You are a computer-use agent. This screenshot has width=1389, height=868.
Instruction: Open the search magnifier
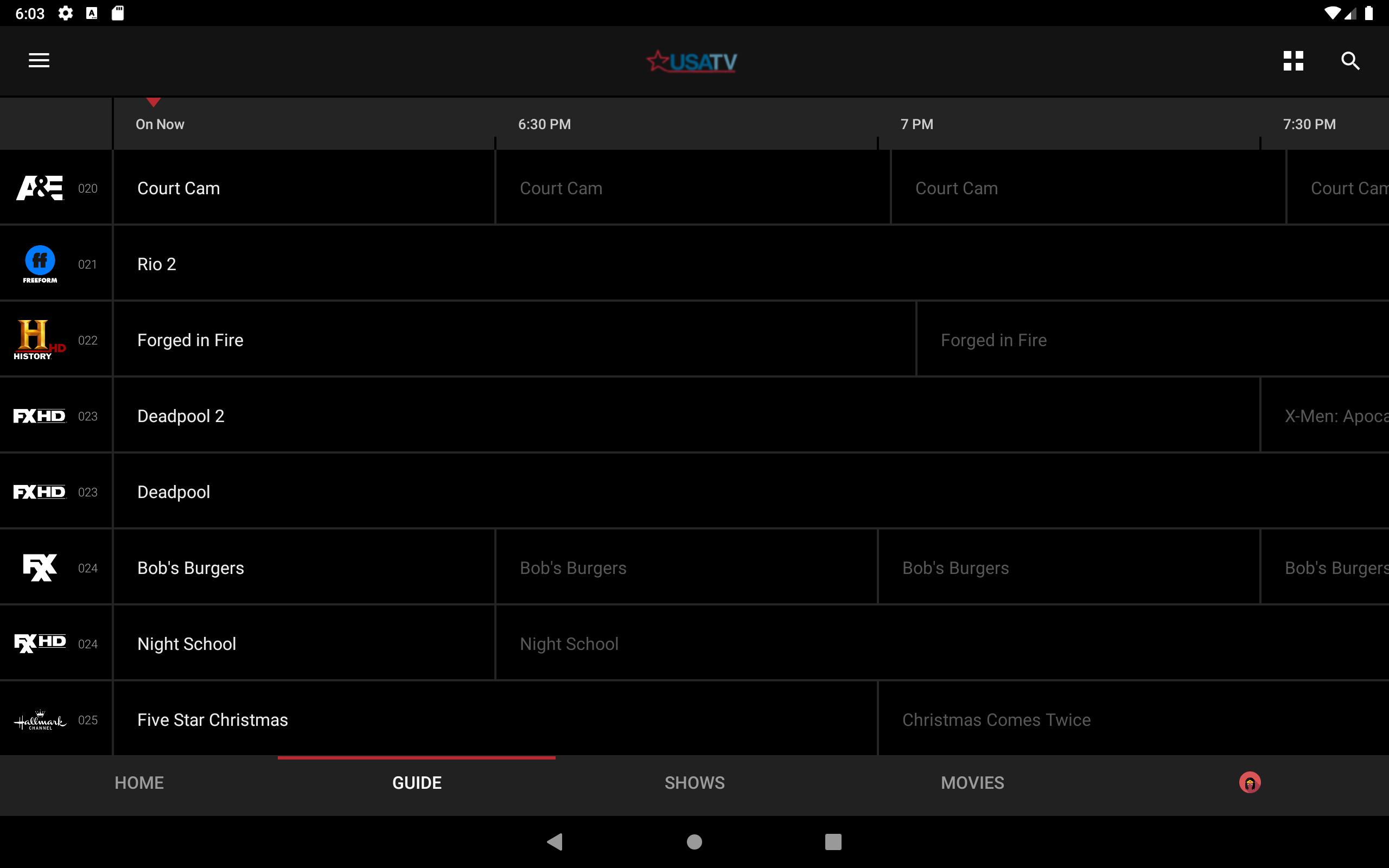coord(1350,60)
